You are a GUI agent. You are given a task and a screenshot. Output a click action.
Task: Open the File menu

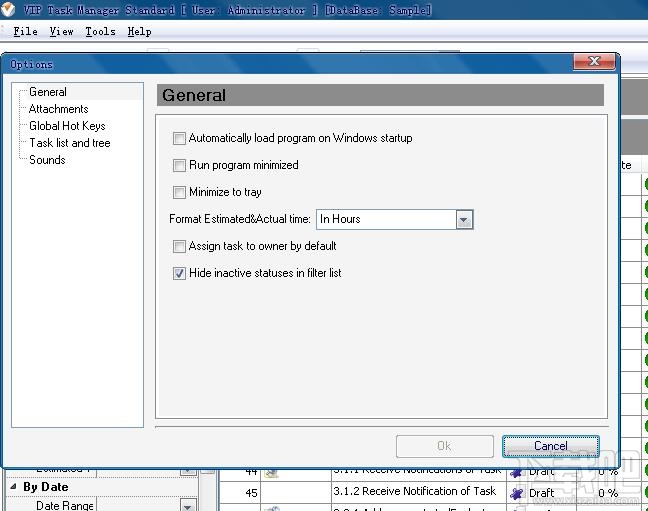pyautogui.click(x=25, y=31)
